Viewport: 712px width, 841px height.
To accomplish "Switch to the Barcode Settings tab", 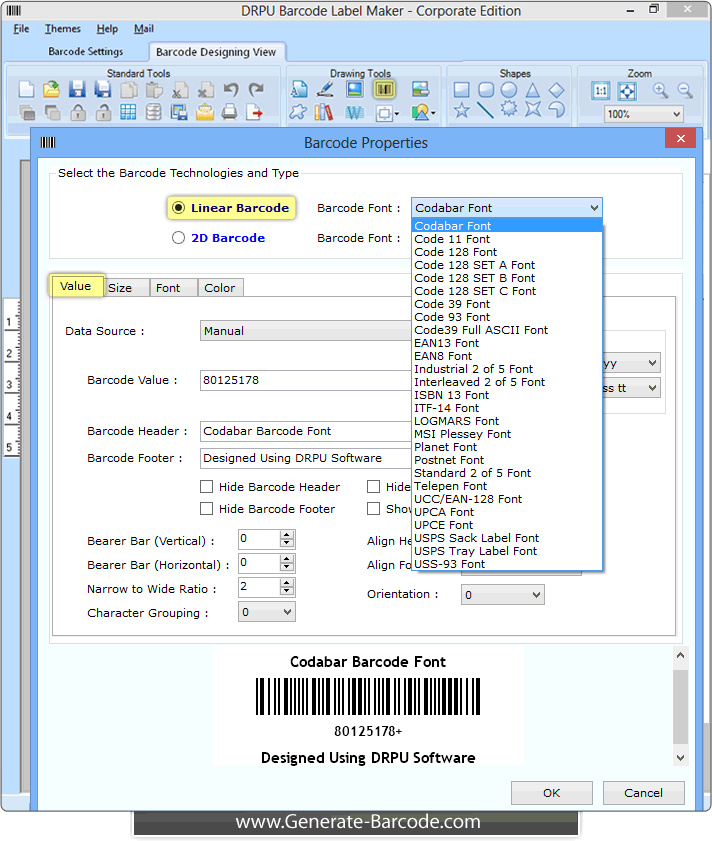I will [x=86, y=51].
